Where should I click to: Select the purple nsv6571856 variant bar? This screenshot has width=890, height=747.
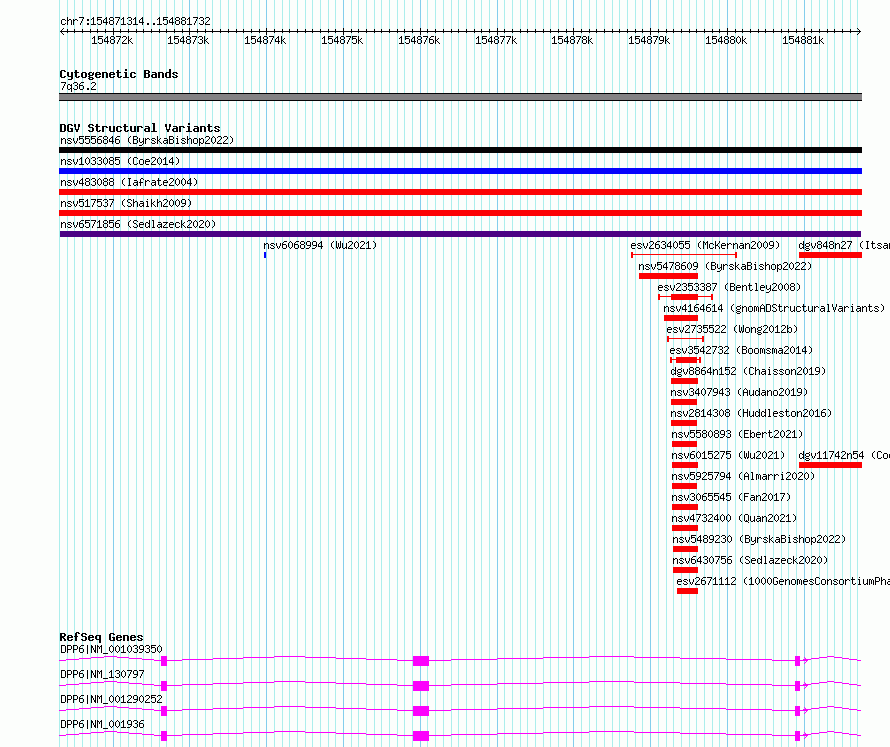tap(460, 234)
